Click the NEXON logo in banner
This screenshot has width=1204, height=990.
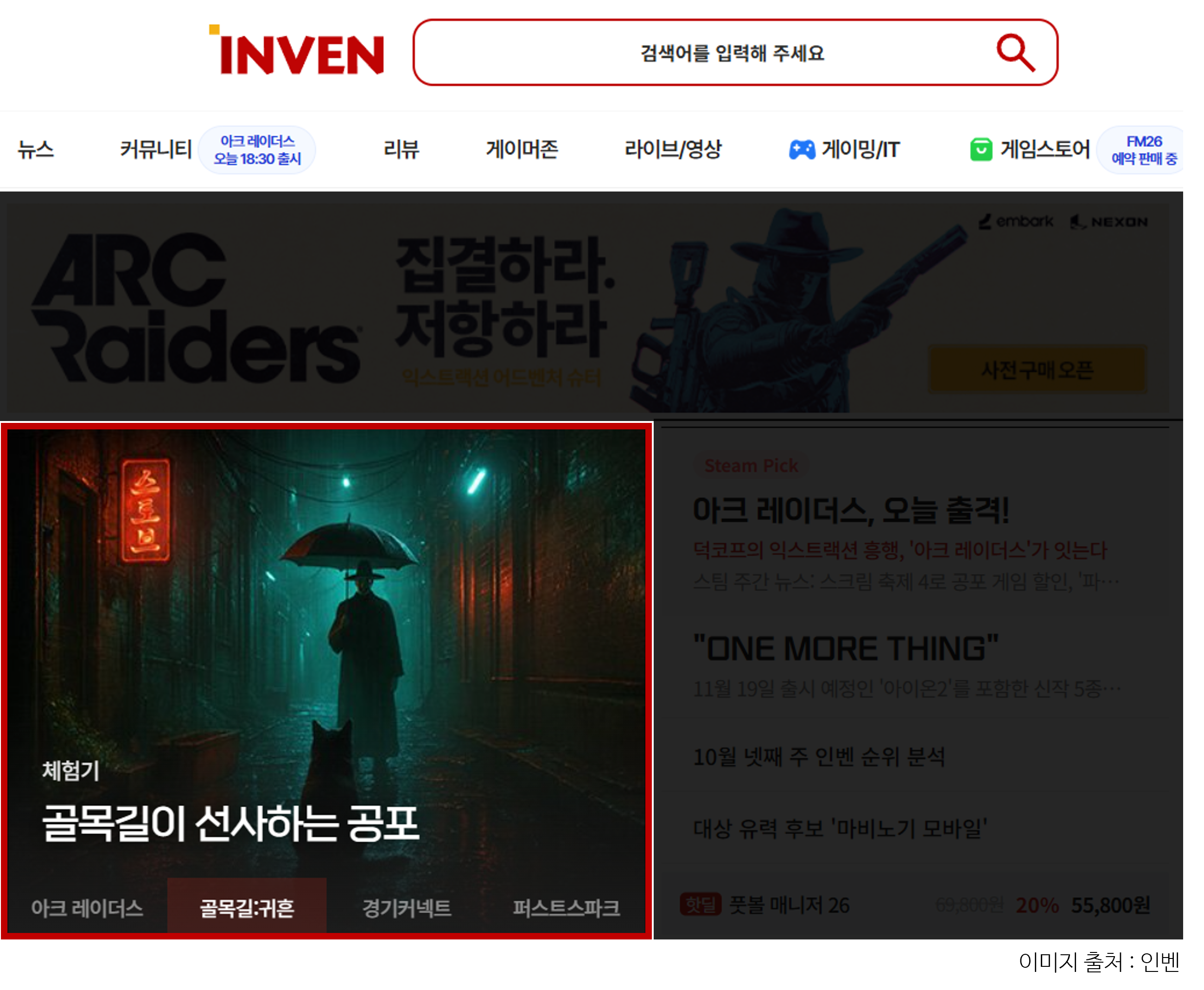coord(1109,222)
